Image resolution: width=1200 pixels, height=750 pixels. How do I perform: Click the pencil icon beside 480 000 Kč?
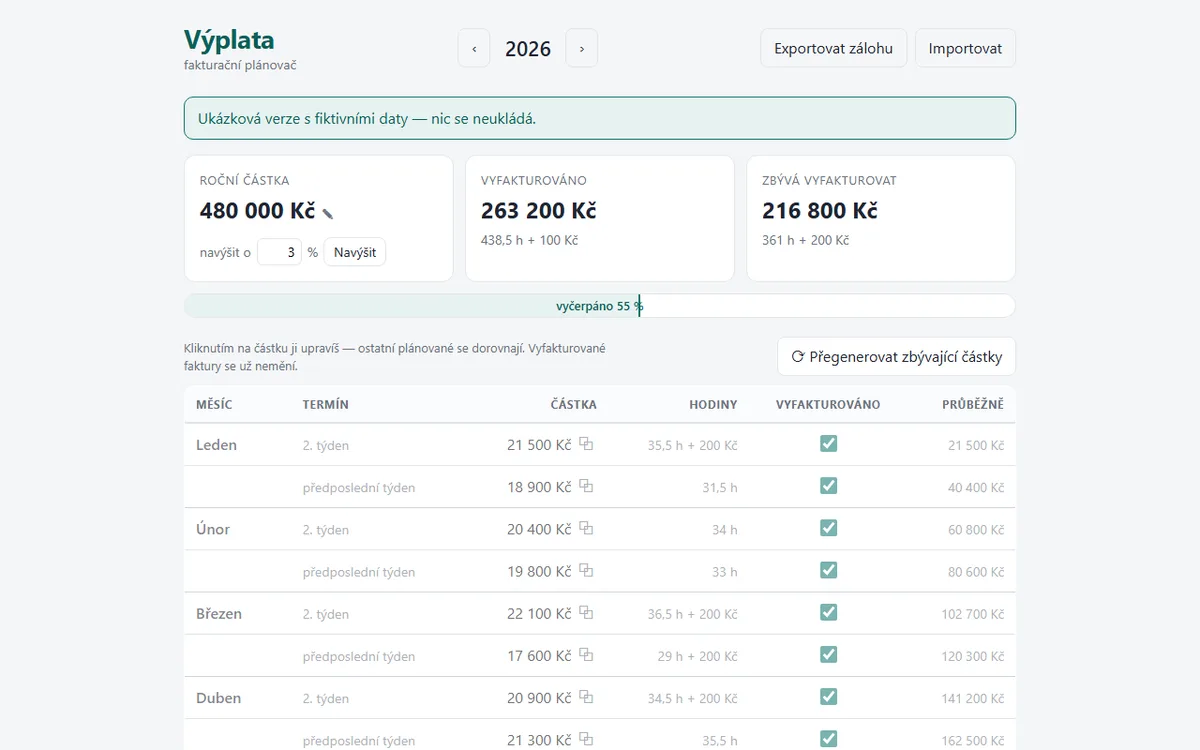pos(328,213)
